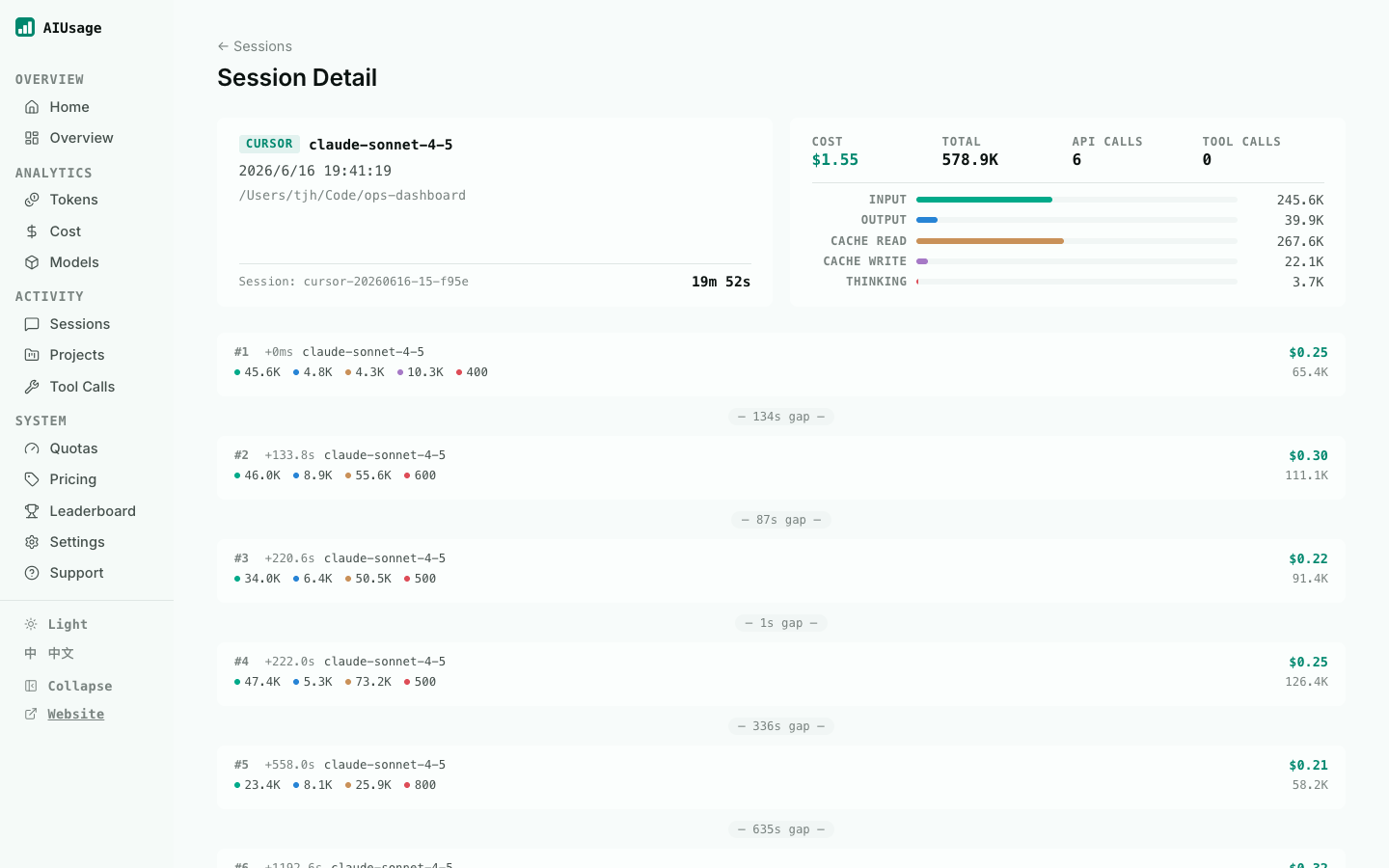Viewport: 1389px width, 868px height.
Task: Open the Tokens analytics page
Action: 87,200
